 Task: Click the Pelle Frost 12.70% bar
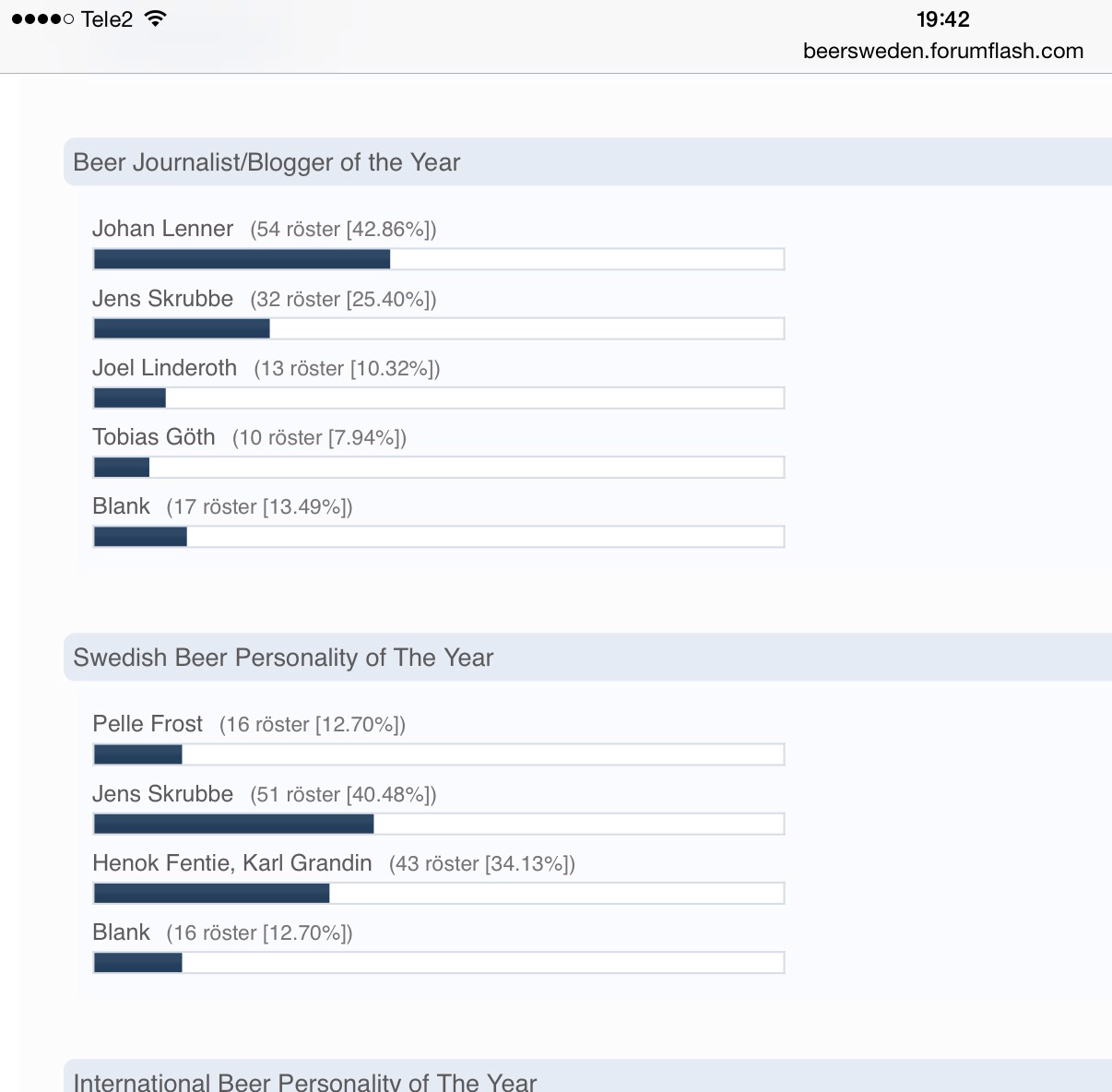click(x=439, y=754)
